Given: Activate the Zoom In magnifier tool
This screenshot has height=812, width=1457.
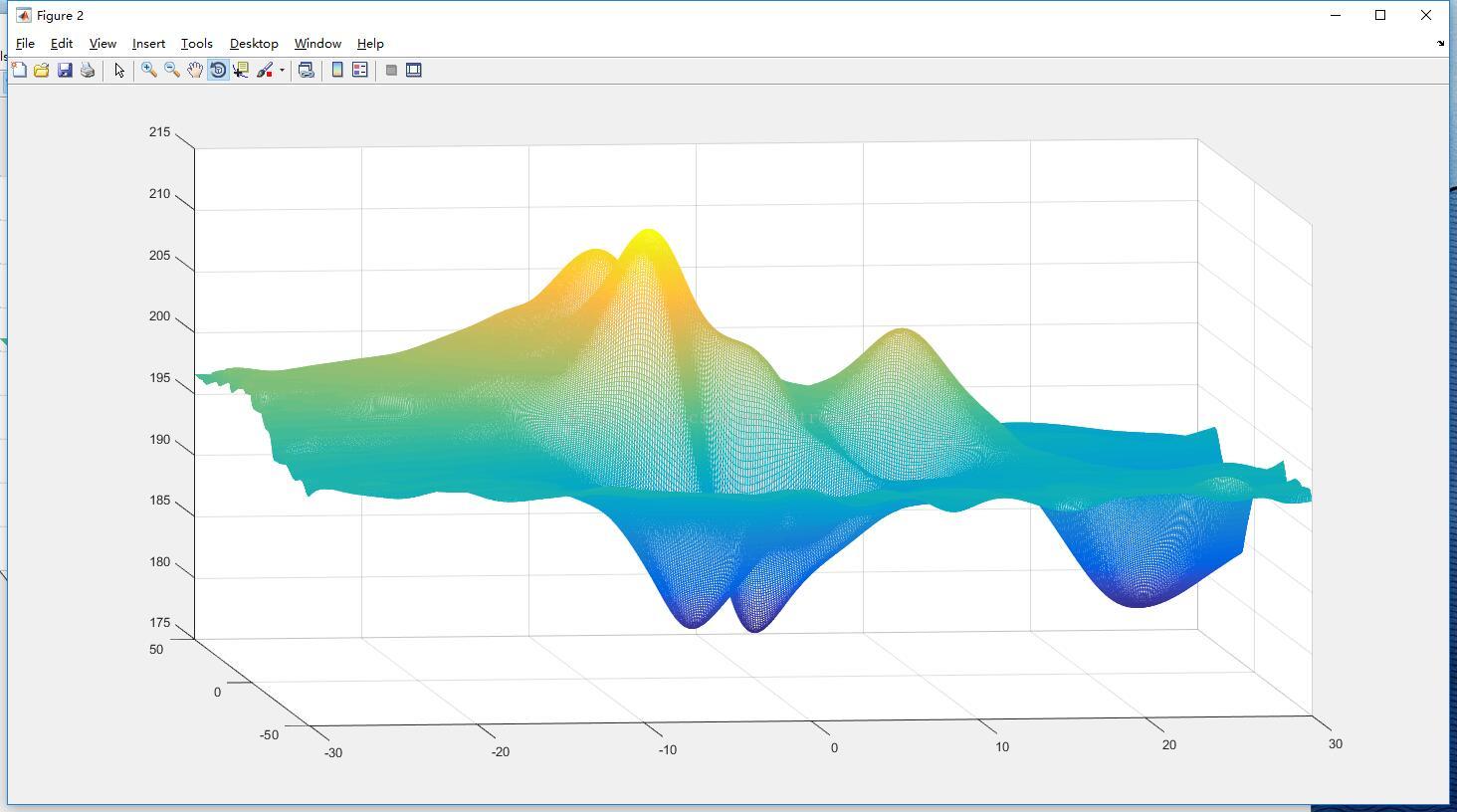Looking at the screenshot, I should pyautogui.click(x=149, y=70).
